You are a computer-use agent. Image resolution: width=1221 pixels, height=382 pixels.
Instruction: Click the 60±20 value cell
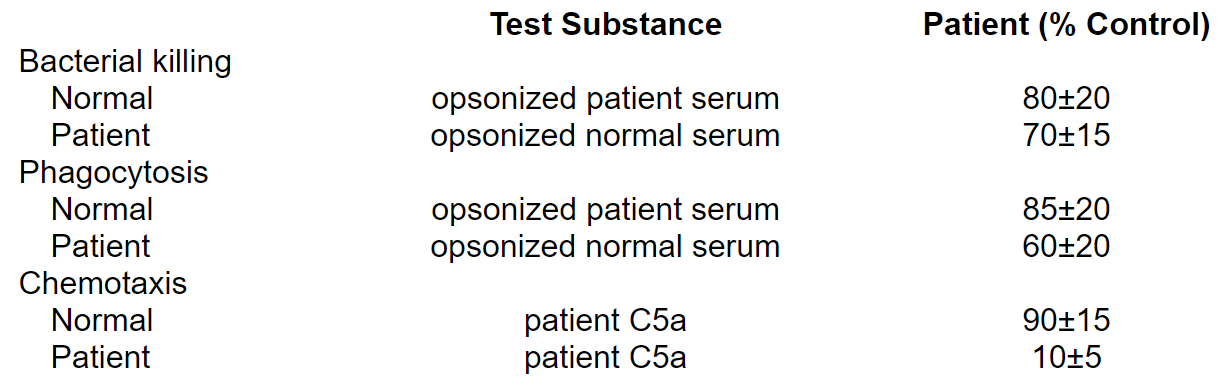(1066, 246)
